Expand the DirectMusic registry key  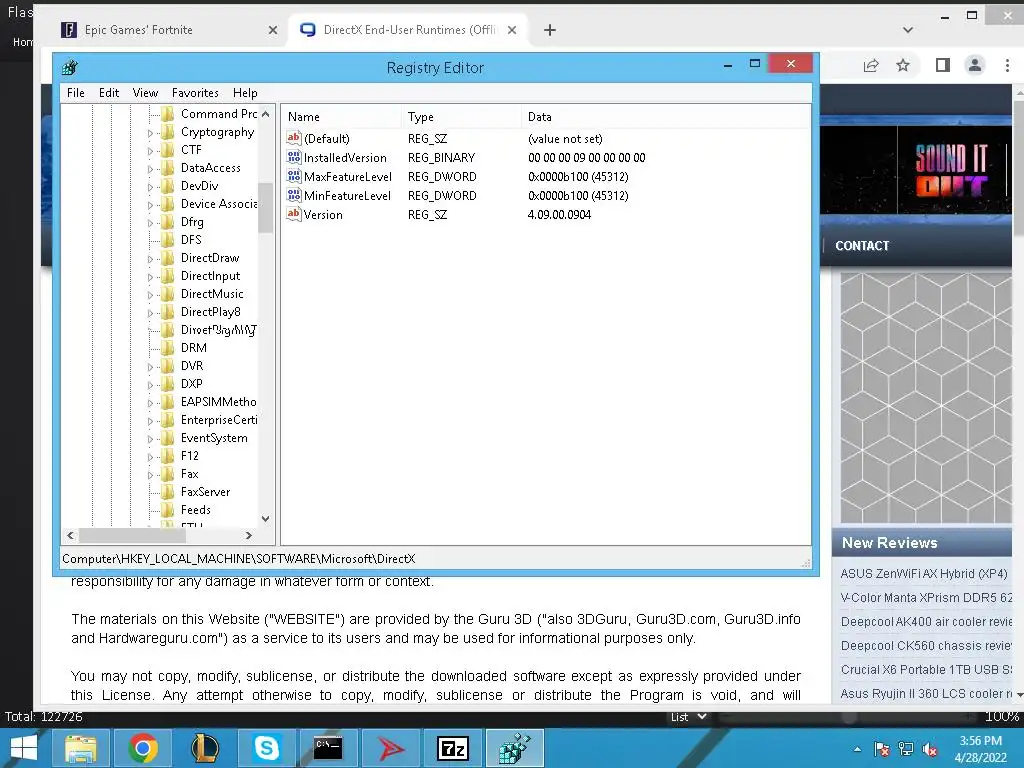tap(150, 295)
